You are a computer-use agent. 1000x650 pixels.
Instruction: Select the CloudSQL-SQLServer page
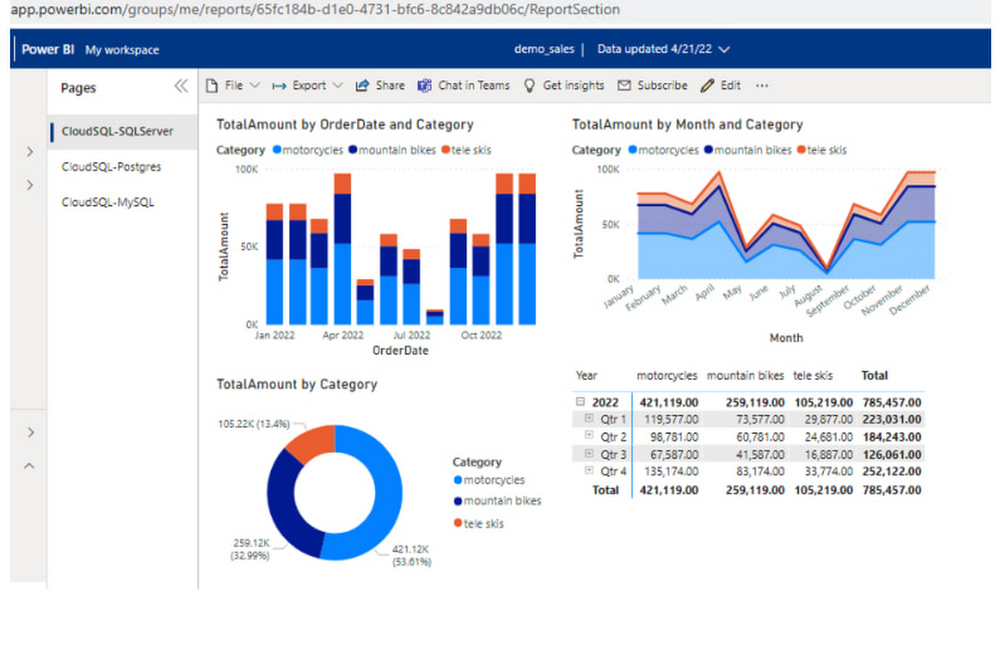click(x=118, y=131)
